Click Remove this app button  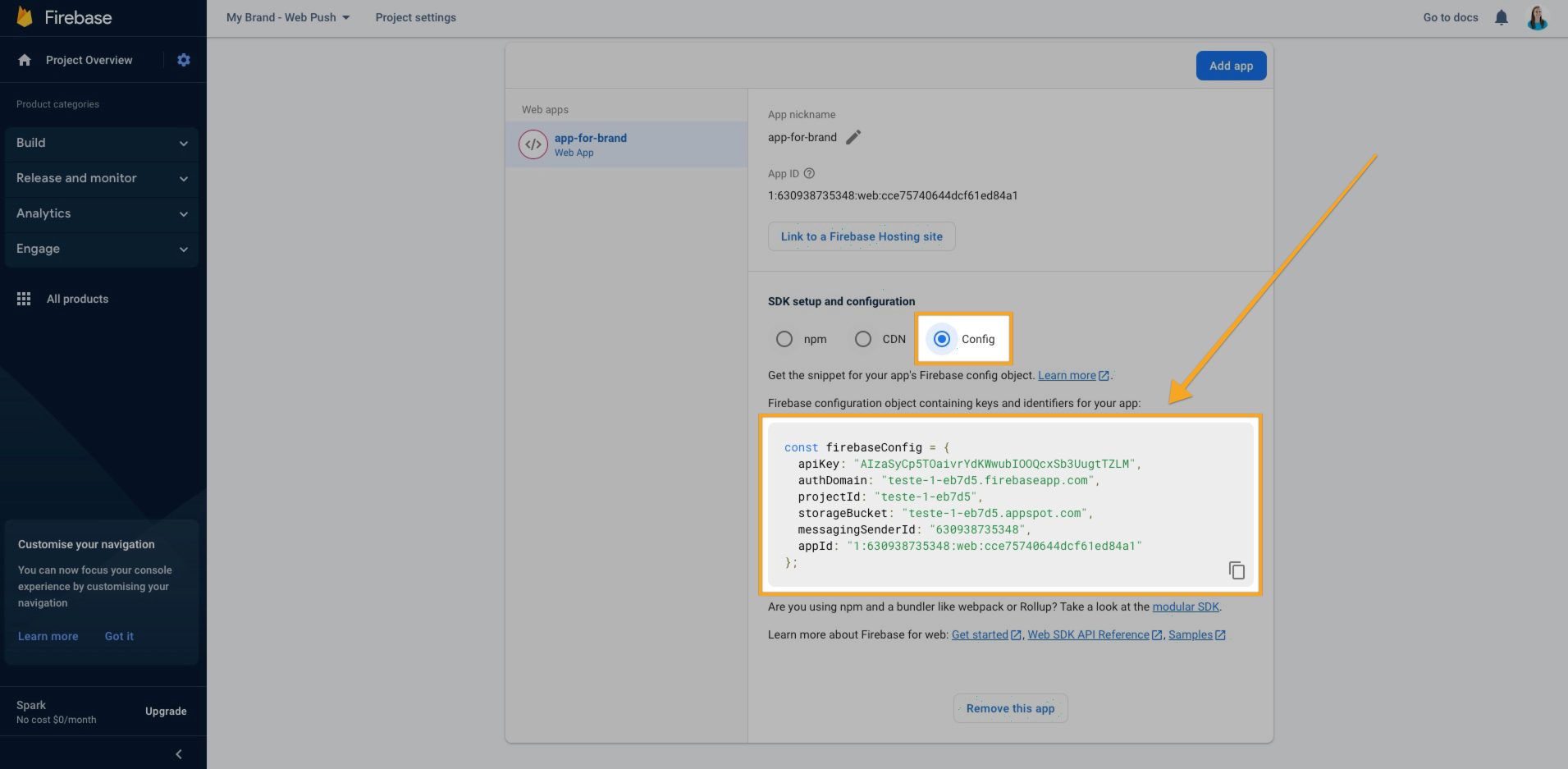[1010, 708]
